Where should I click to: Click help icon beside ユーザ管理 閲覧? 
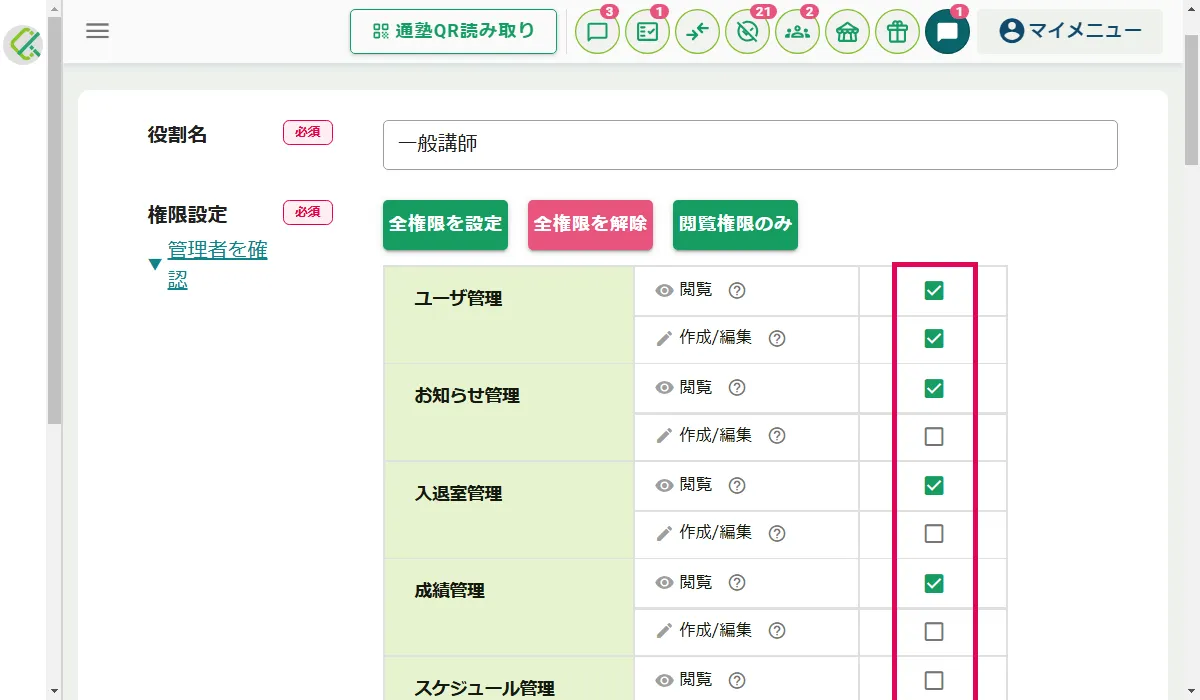click(737, 291)
